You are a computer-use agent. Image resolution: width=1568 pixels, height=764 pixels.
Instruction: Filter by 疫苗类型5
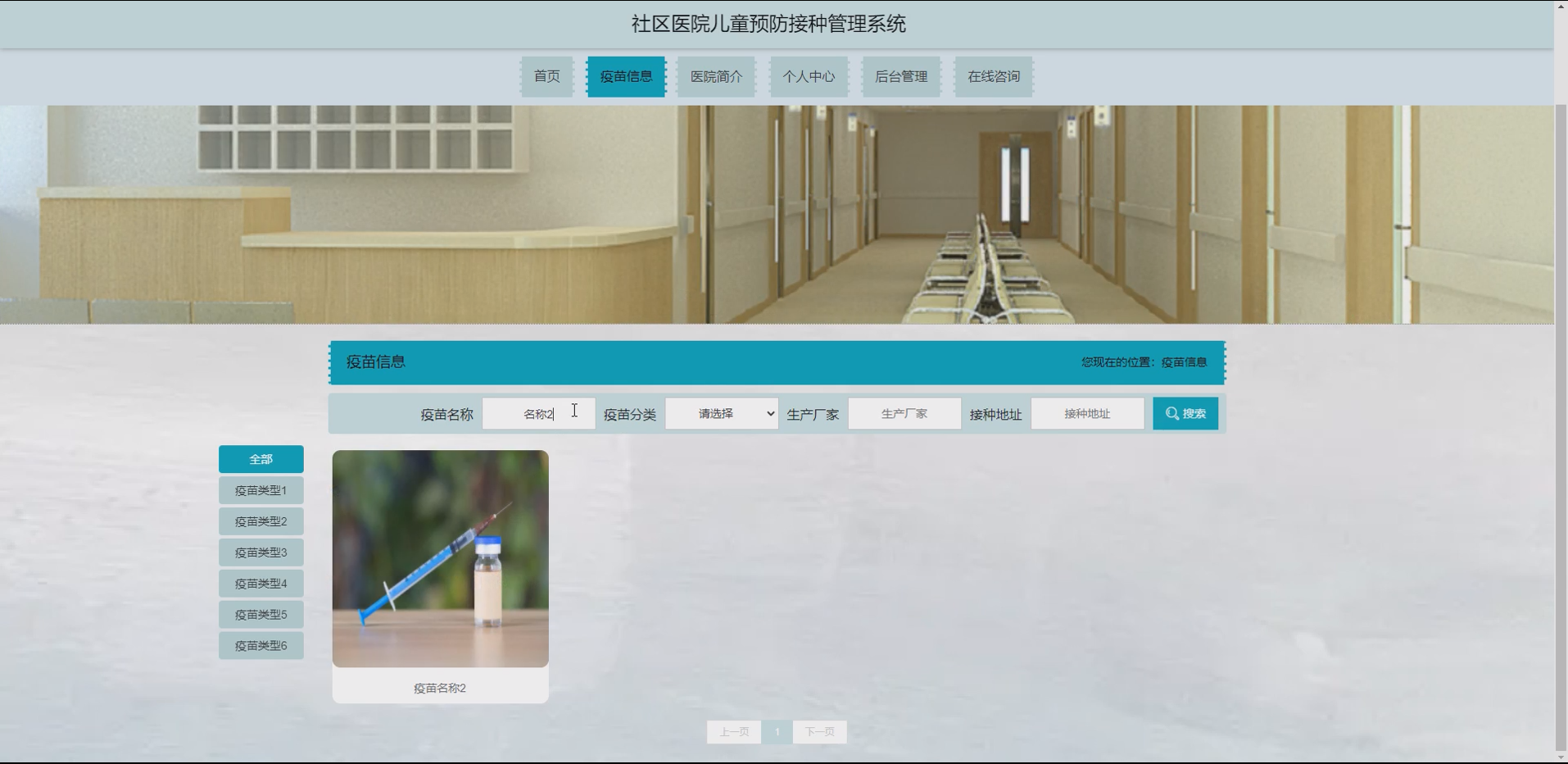(x=261, y=615)
